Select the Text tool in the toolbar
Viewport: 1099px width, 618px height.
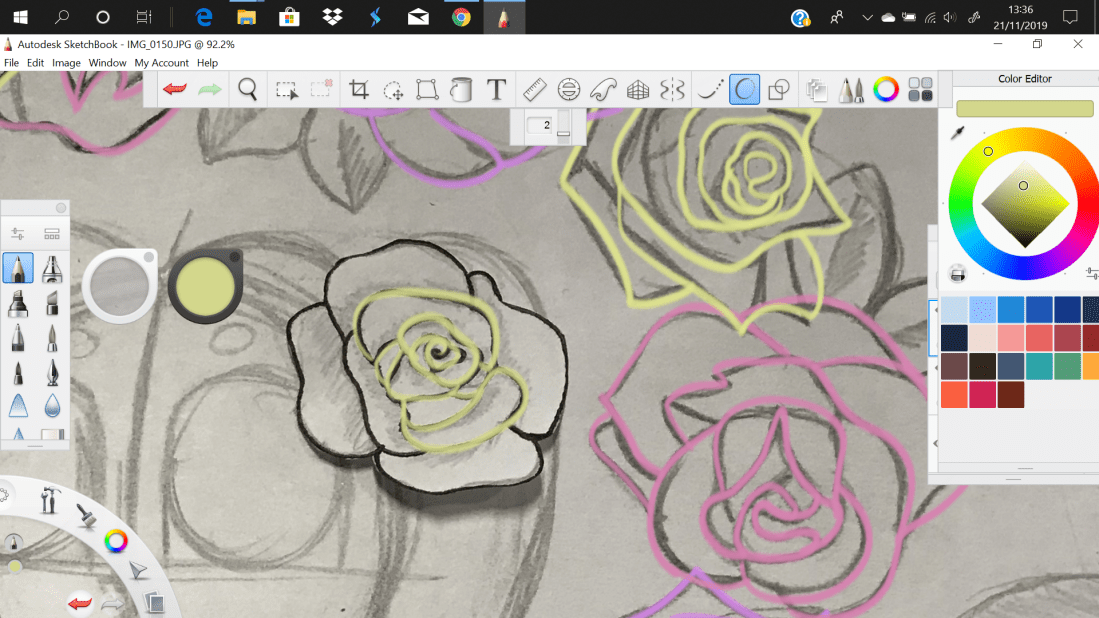pos(495,89)
